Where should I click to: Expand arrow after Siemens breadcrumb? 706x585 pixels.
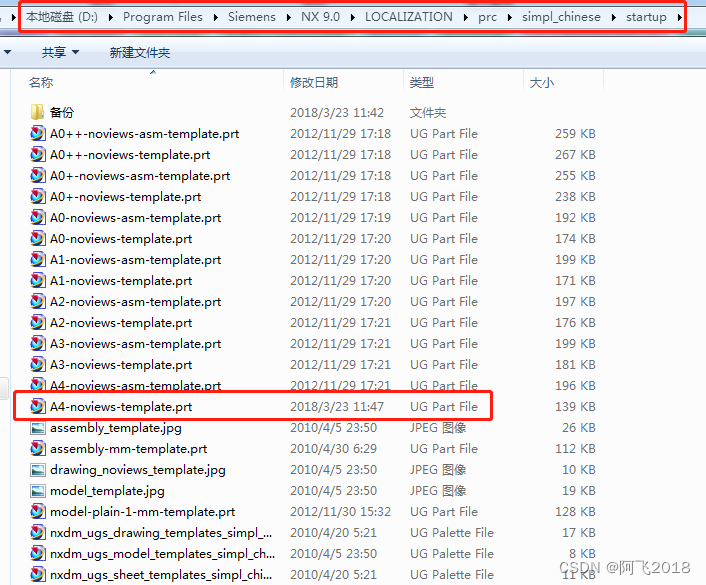coord(289,18)
